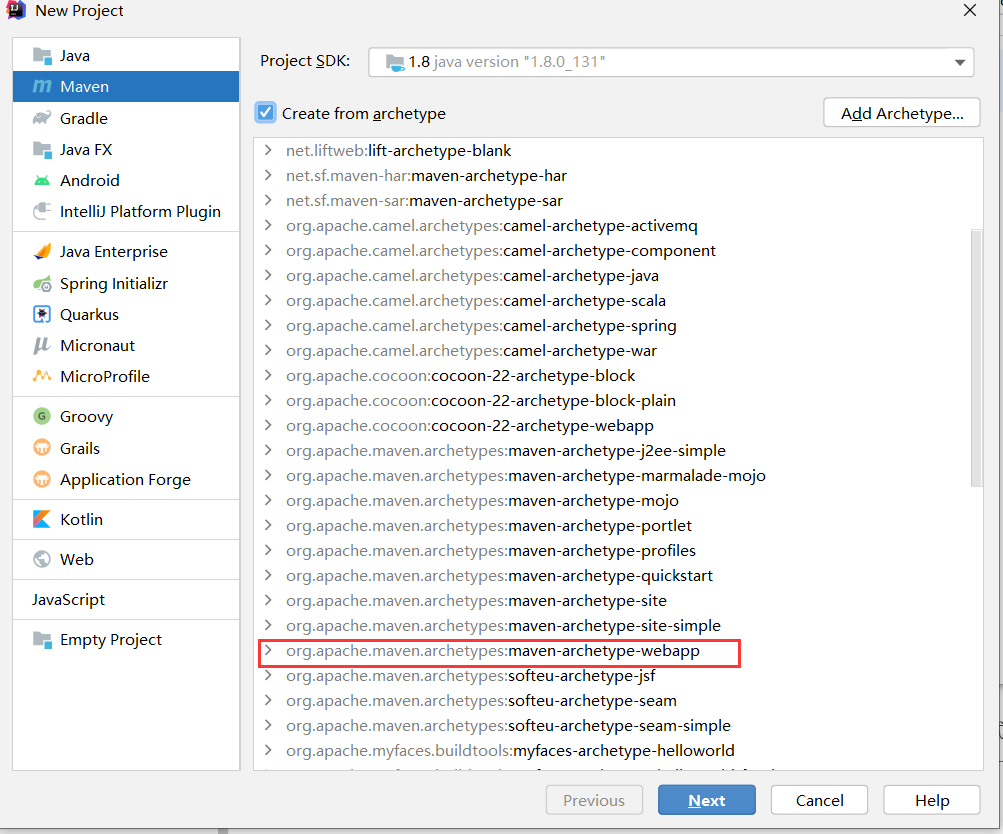Expand camel-archetype-activemq node
Viewport: 1003px width, 834px height.
(x=269, y=225)
